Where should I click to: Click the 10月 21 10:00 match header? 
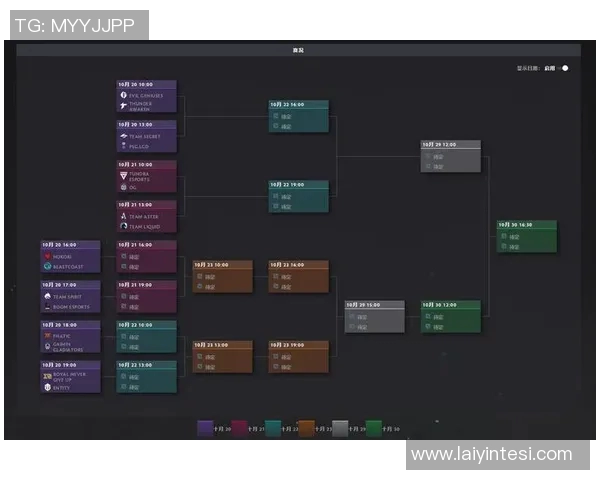[147, 164]
